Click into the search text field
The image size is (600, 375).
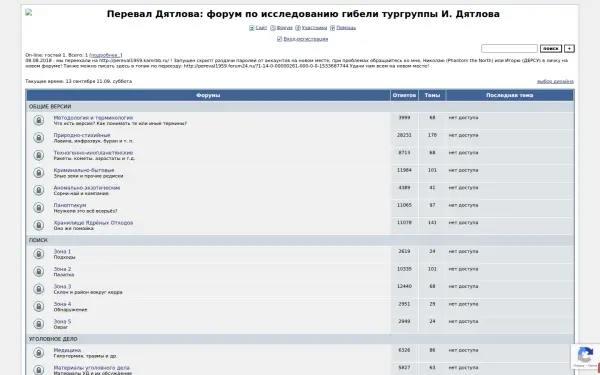509,49
